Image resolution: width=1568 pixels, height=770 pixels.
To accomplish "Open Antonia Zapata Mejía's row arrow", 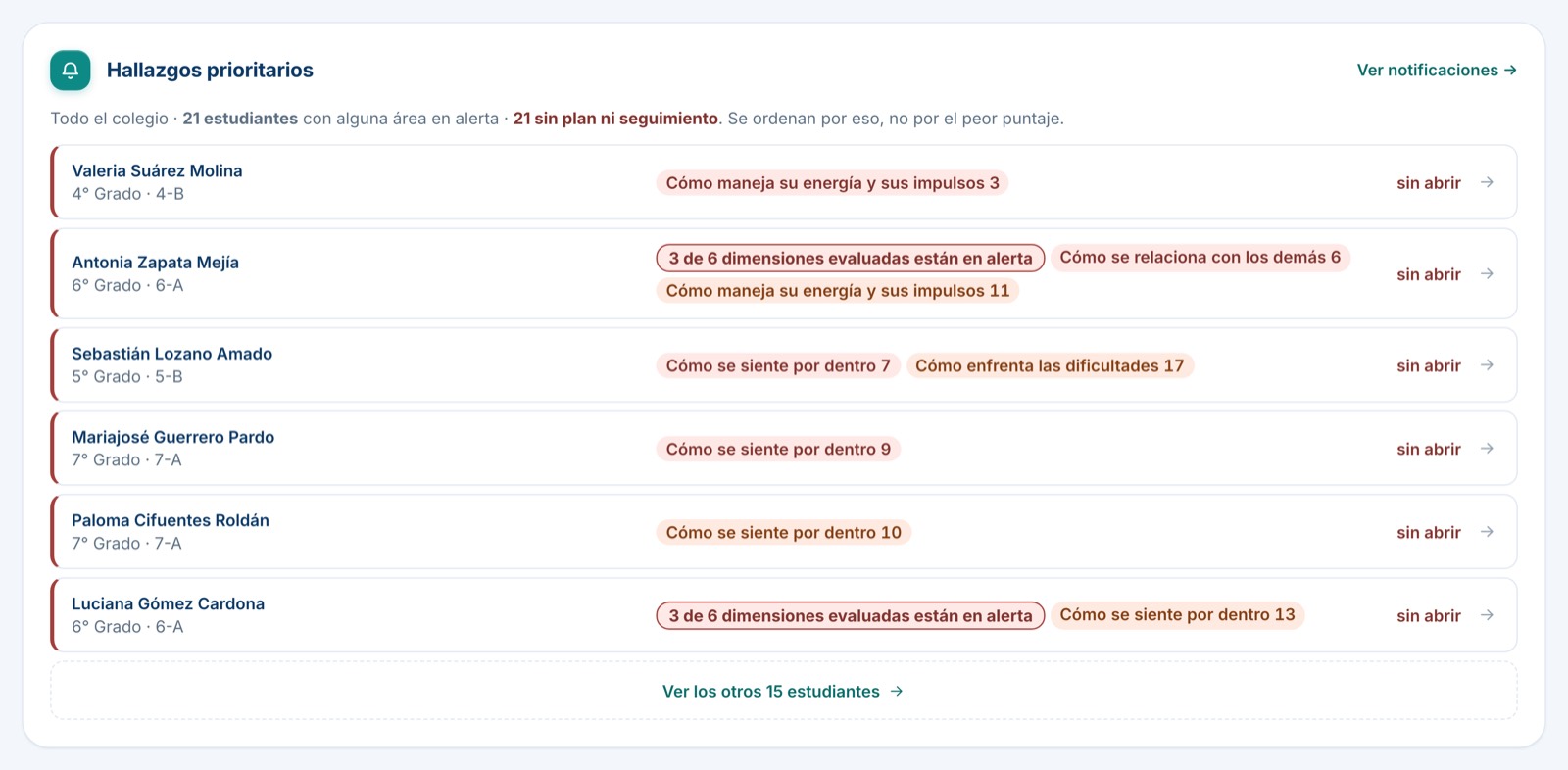I will click(1487, 273).
